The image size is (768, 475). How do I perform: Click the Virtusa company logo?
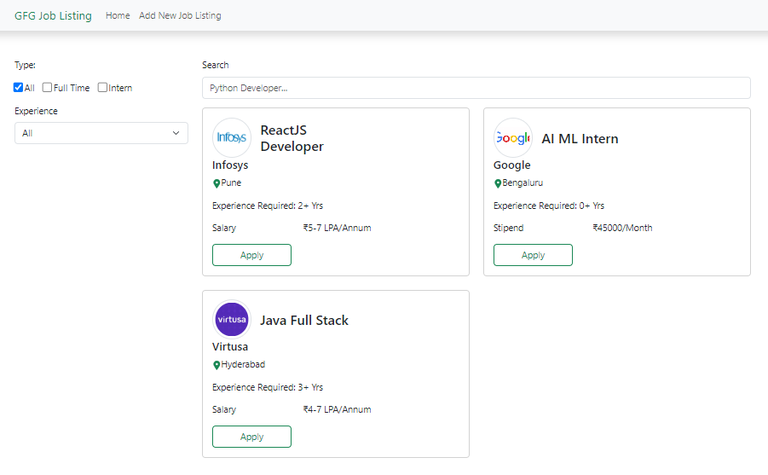tap(232, 320)
